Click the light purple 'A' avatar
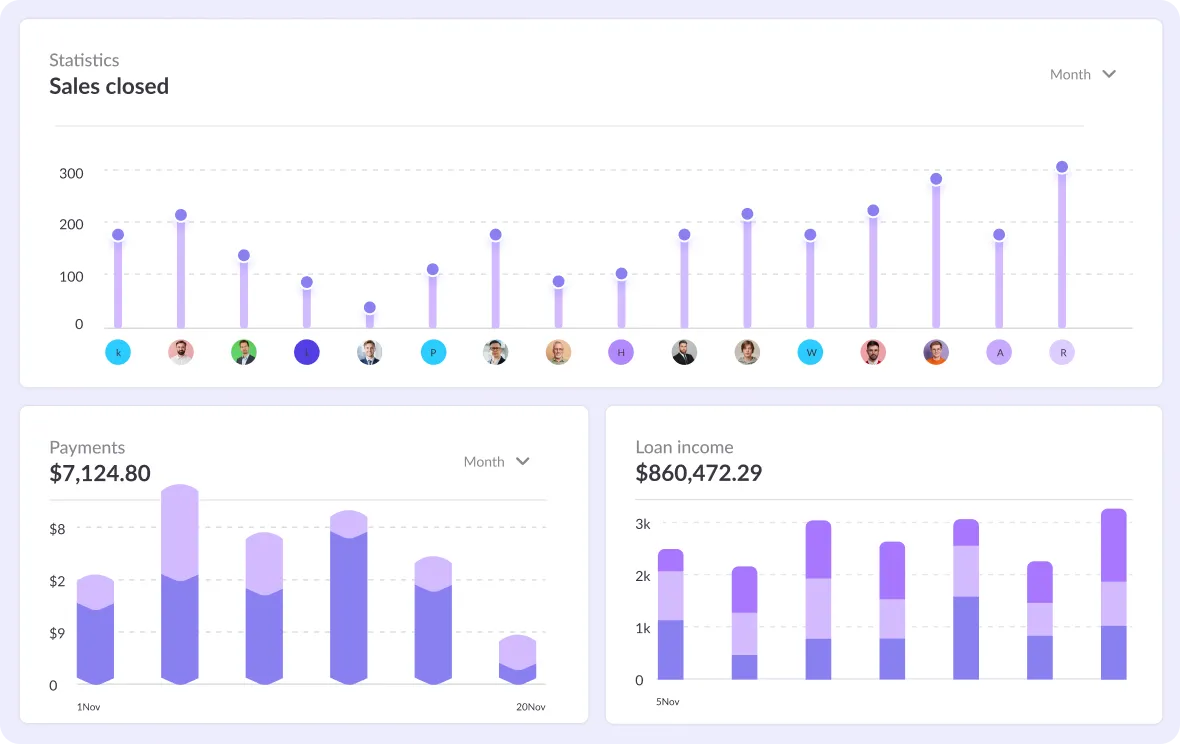Image resolution: width=1180 pixels, height=744 pixels. click(999, 352)
